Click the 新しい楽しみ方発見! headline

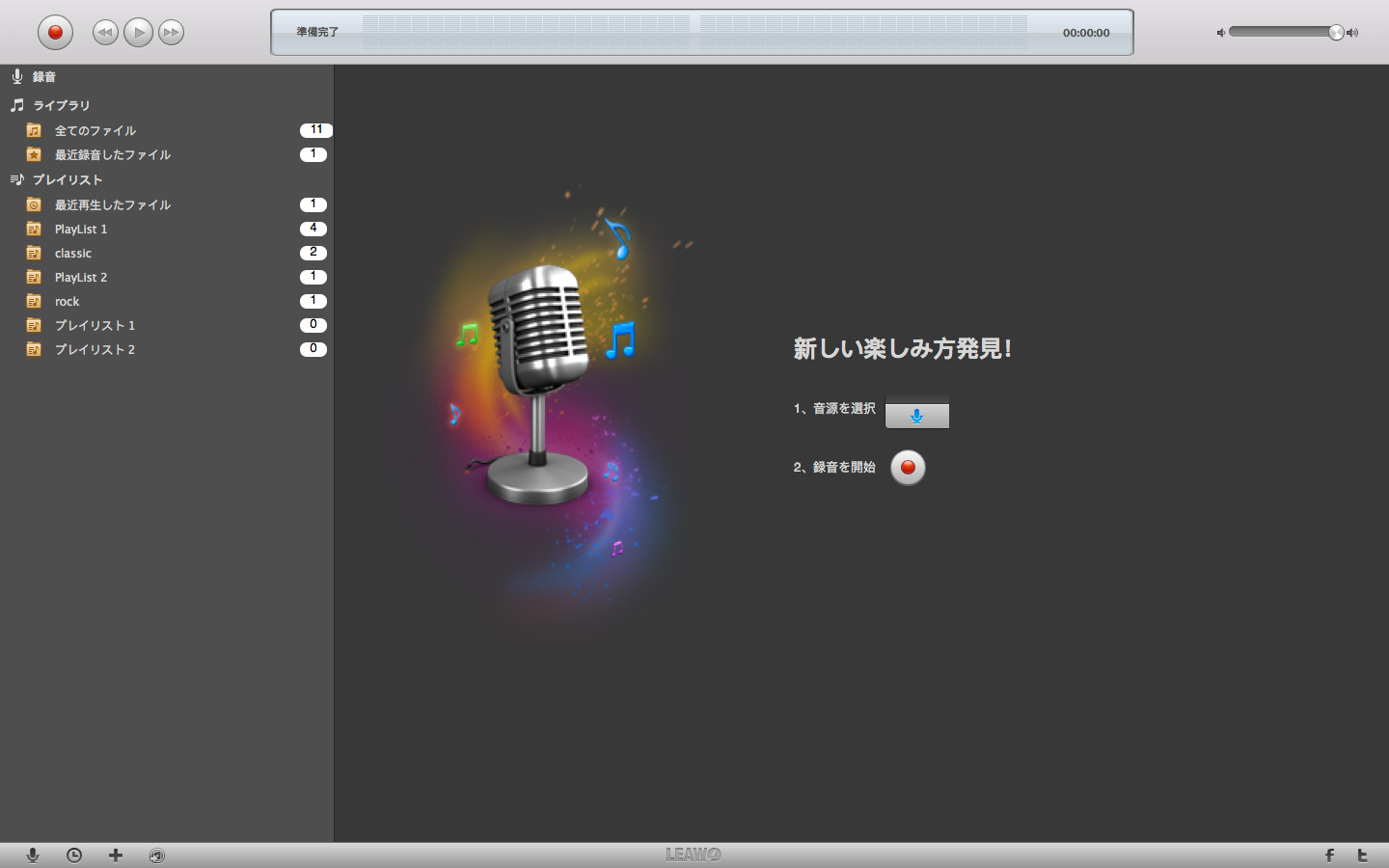click(x=902, y=348)
